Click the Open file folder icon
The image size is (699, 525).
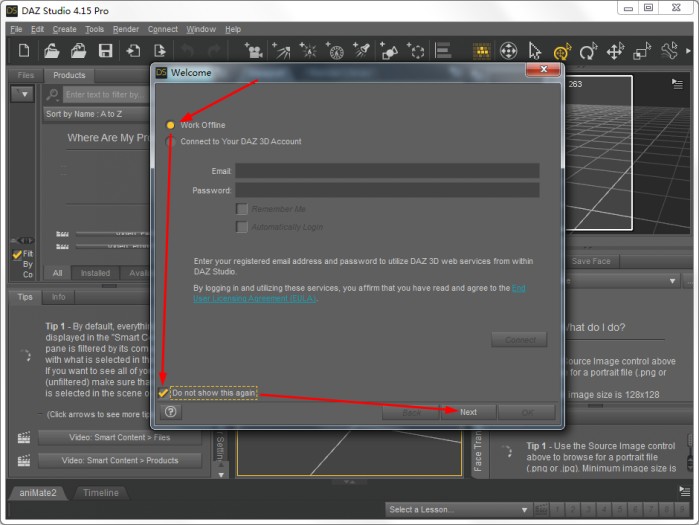pyautogui.click(x=51, y=50)
